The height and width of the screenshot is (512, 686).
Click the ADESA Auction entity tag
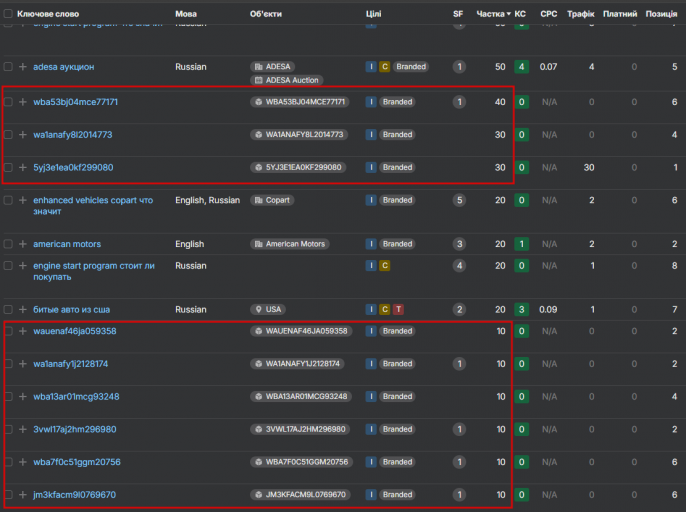(287, 80)
